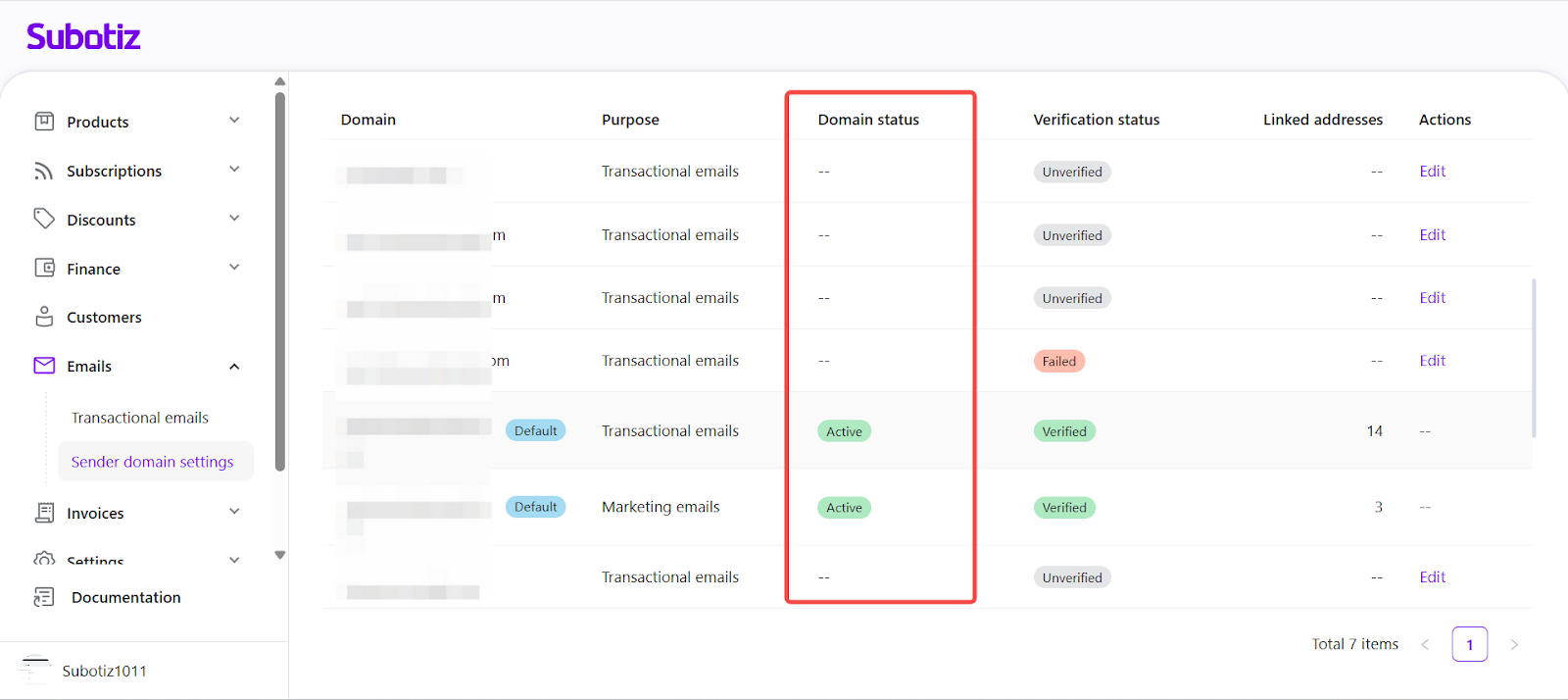This screenshot has height=700, width=1568.
Task: Click the Products box icon in sidebar
Action: coord(44,122)
